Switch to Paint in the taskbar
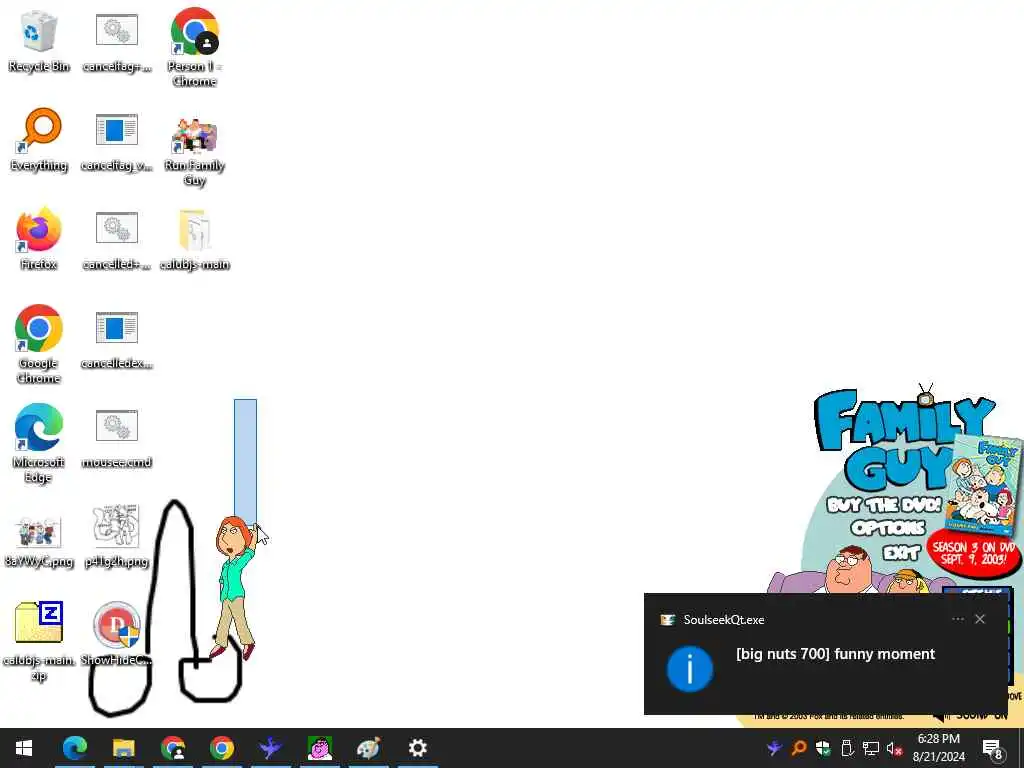This screenshot has height=768, width=1024. click(368, 748)
